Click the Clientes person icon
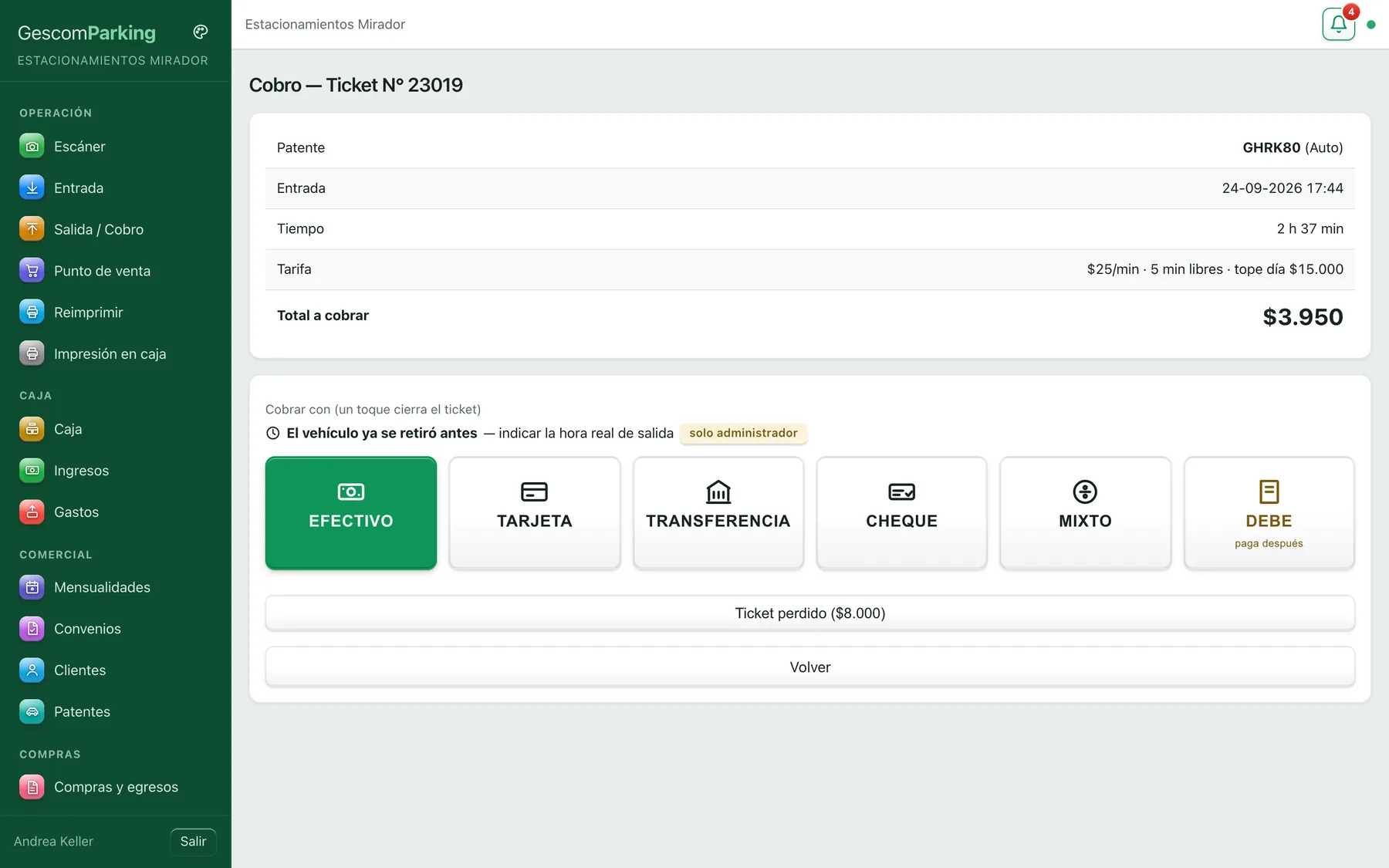The image size is (1389, 868). [x=32, y=670]
